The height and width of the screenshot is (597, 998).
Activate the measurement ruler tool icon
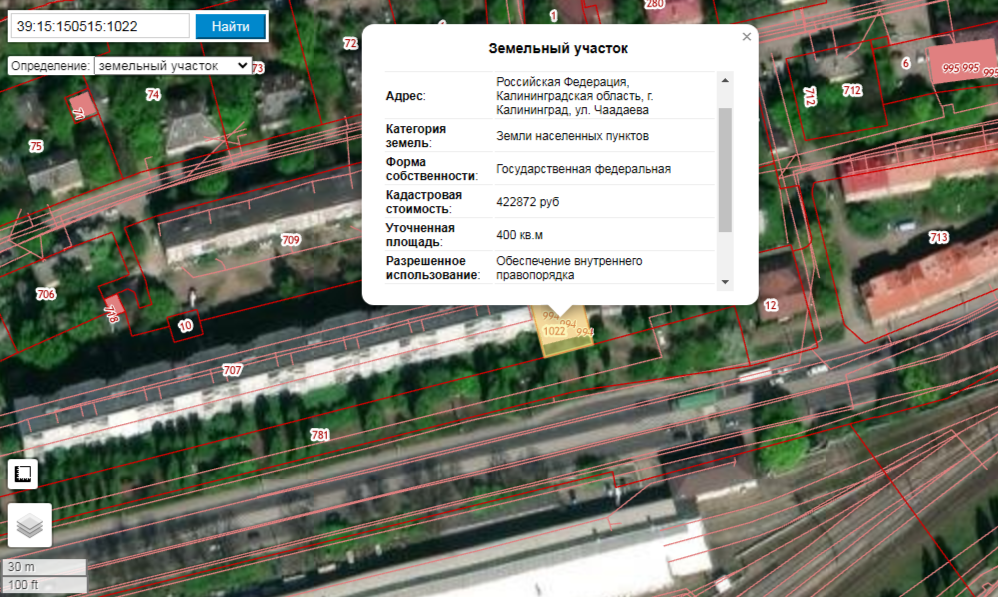(x=23, y=473)
